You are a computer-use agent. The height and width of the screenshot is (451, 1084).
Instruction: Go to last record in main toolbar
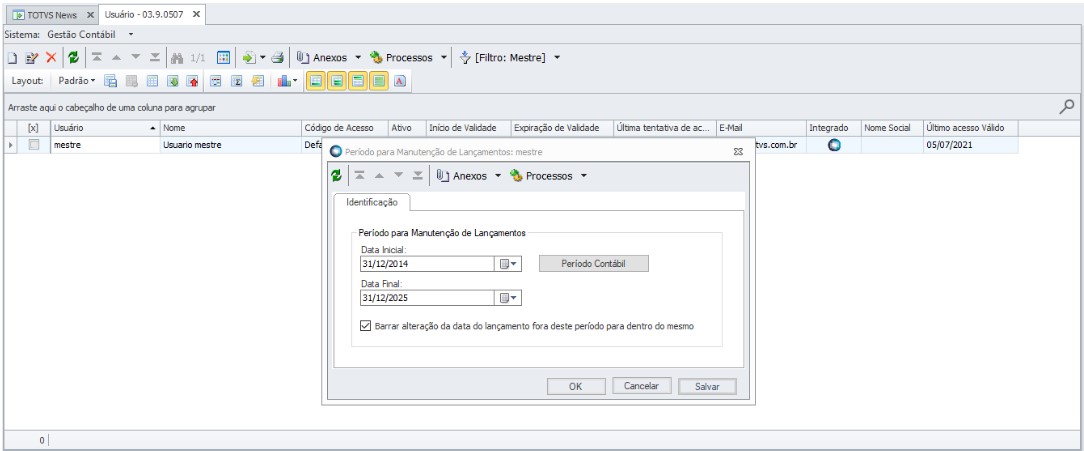[x=155, y=58]
